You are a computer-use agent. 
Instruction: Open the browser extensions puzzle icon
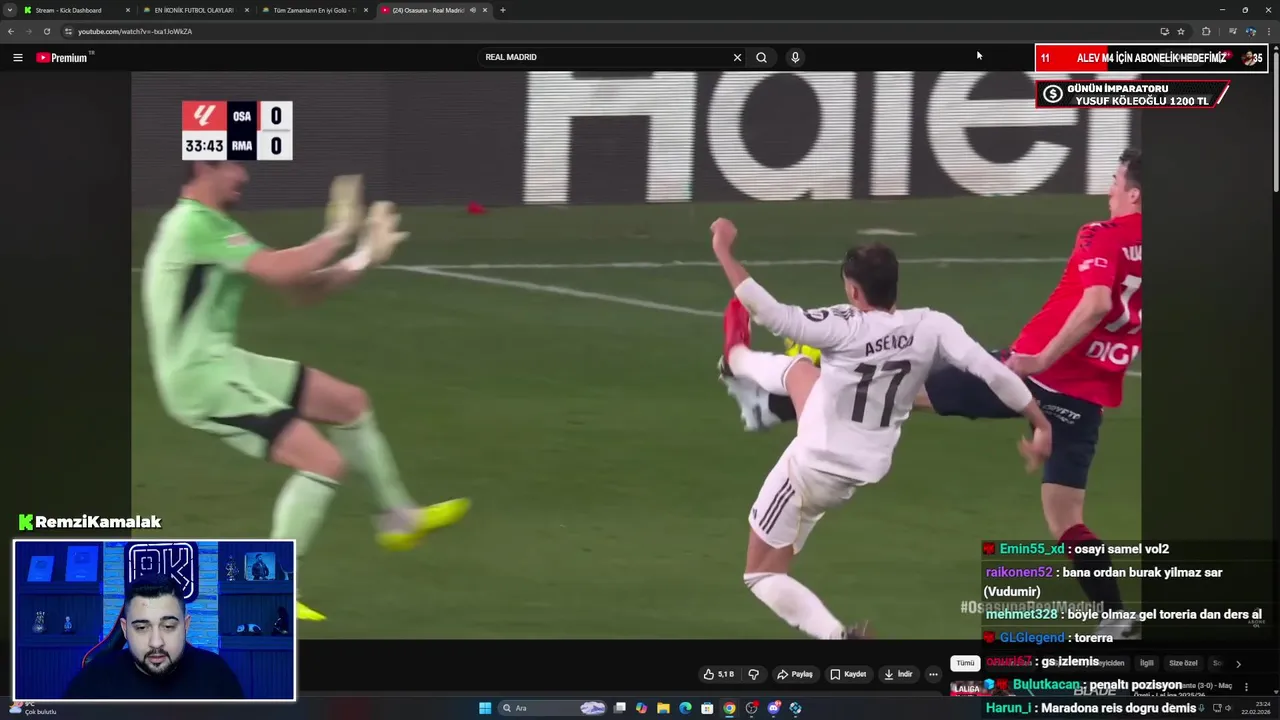coord(1206,31)
